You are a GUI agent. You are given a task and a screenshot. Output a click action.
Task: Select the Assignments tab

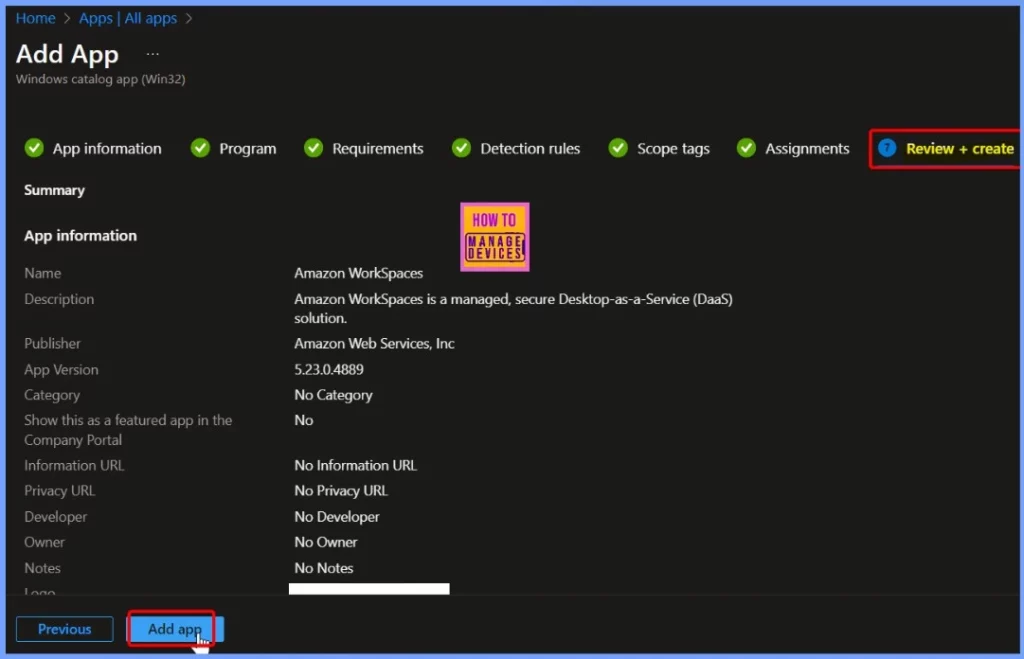pyautogui.click(x=807, y=149)
